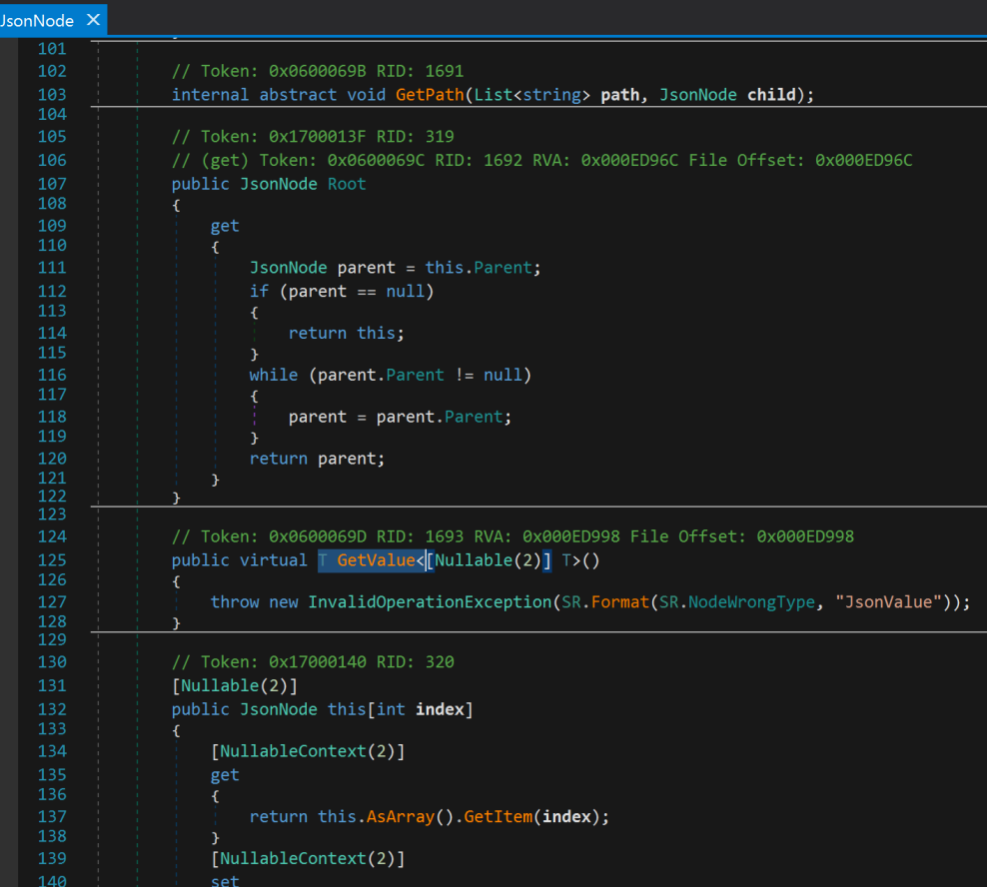Image resolution: width=987 pixels, height=887 pixels.
Task: Click the get accessor keyword on line 109
Action: (225, 226)
